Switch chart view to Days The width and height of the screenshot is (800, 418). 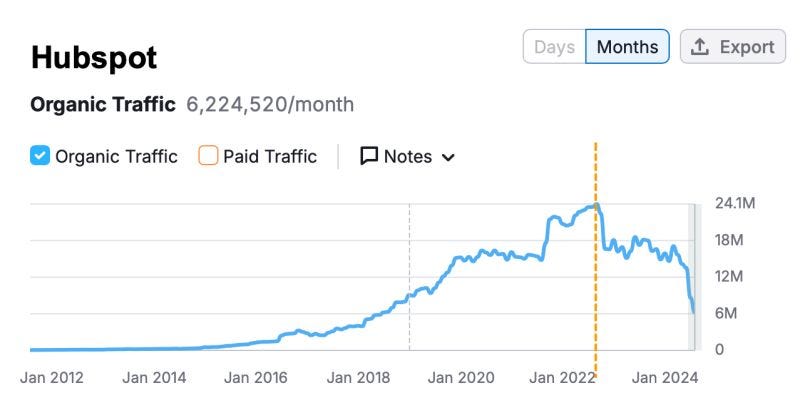pyautogui.click(x=554, y=47)
